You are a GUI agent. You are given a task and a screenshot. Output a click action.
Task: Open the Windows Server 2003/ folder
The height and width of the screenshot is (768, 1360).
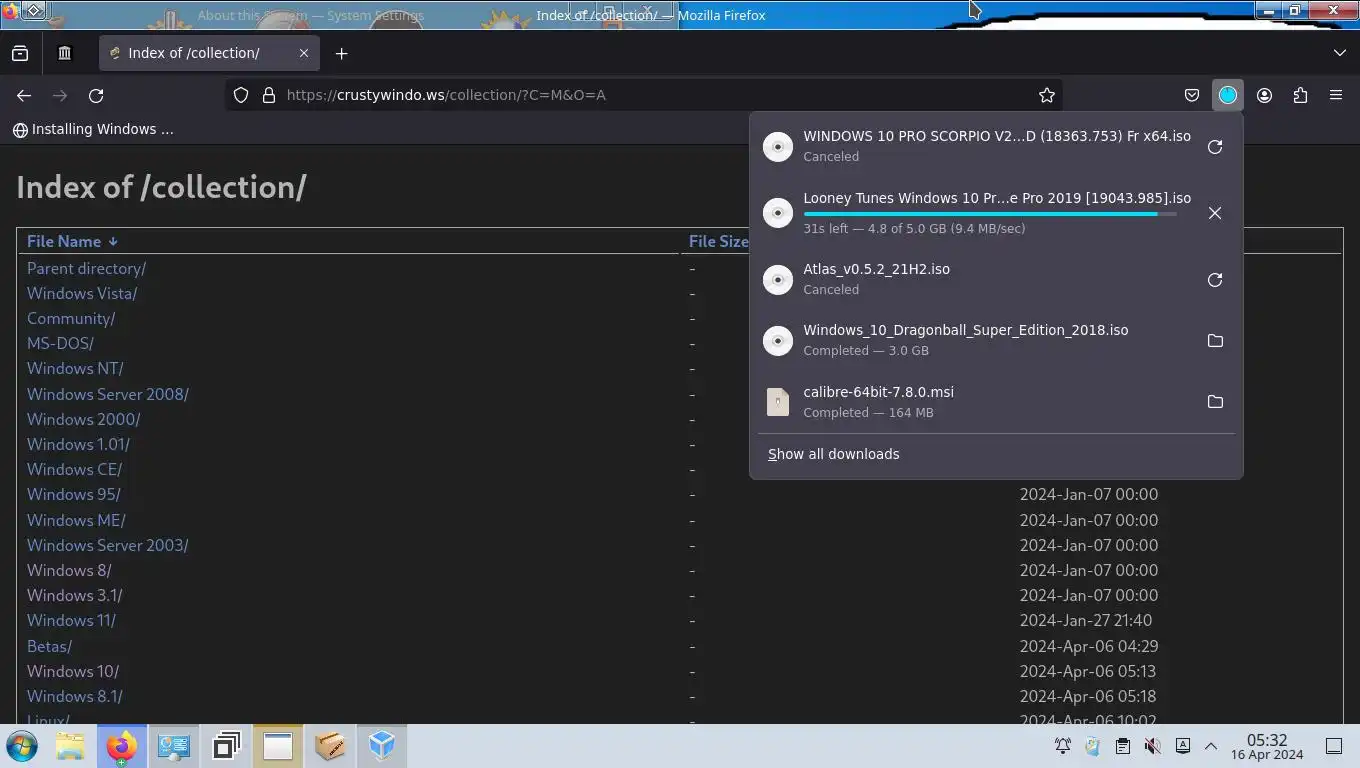click(108, 545)
